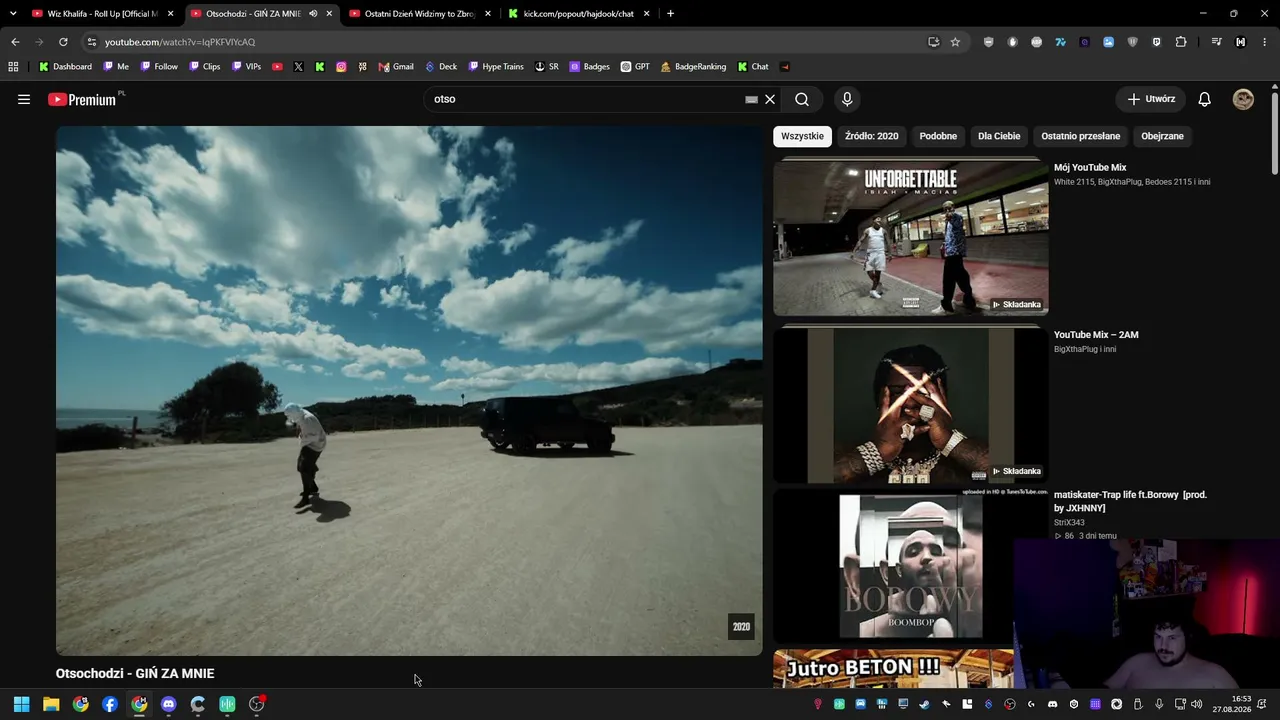Switch to Ostatni Dzień Widzimy tab
1280x720 pixels.
pos(419,14)
